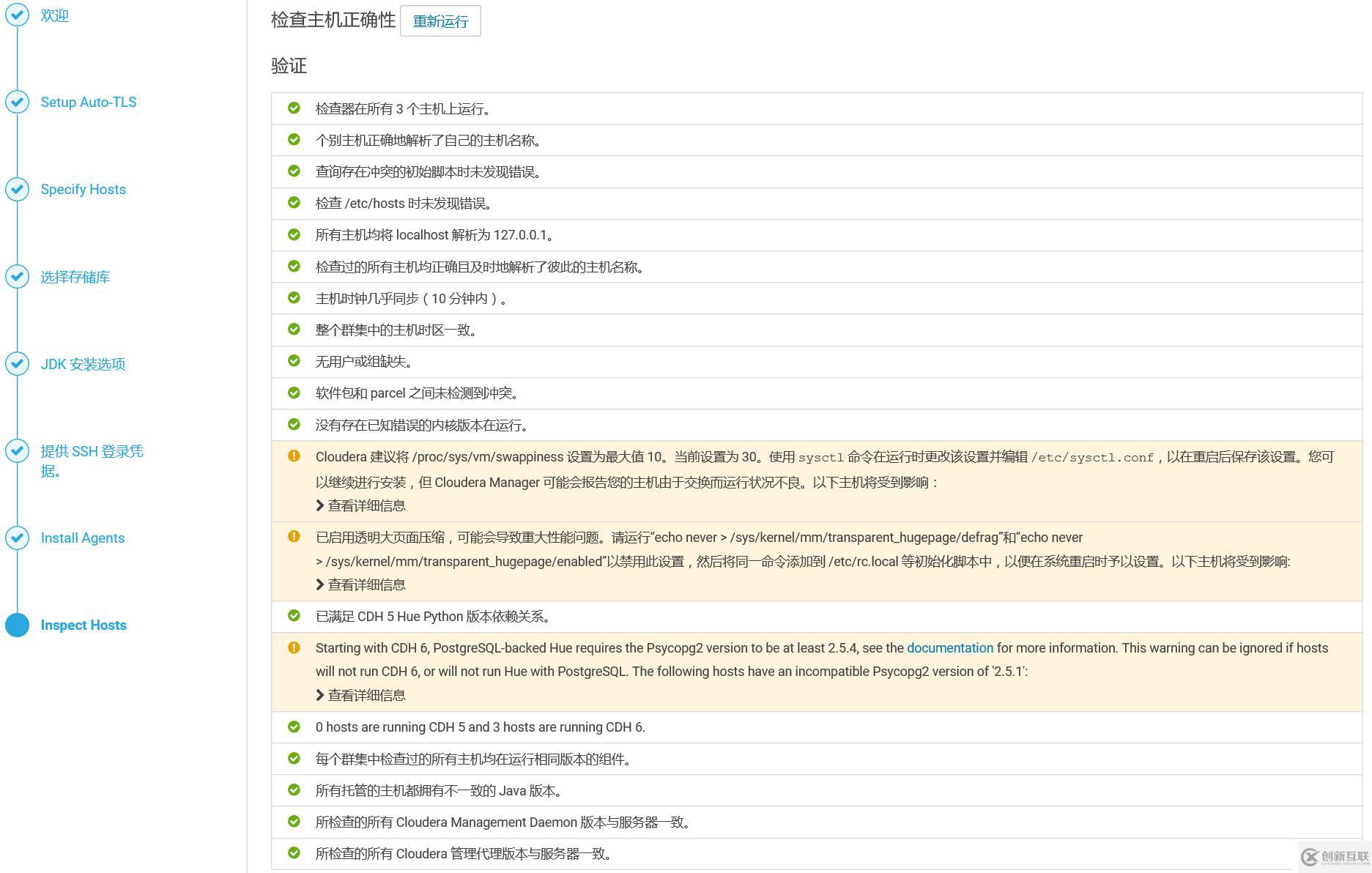
Task: Click text 所有托管的主机都拥有不一致的 Java 版本
Action: click(440, 791)
